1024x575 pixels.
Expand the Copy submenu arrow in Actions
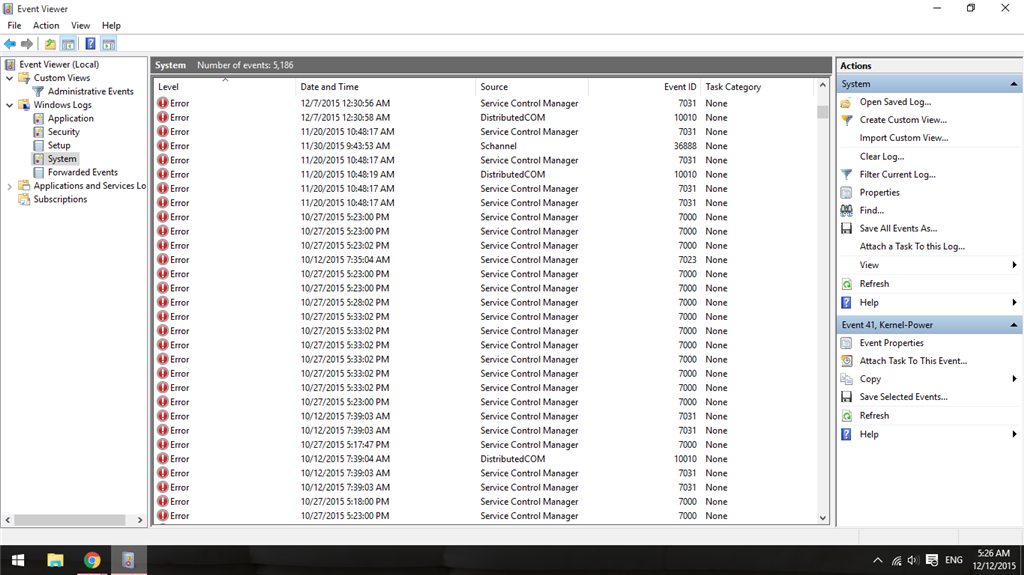click(1014, 379)
